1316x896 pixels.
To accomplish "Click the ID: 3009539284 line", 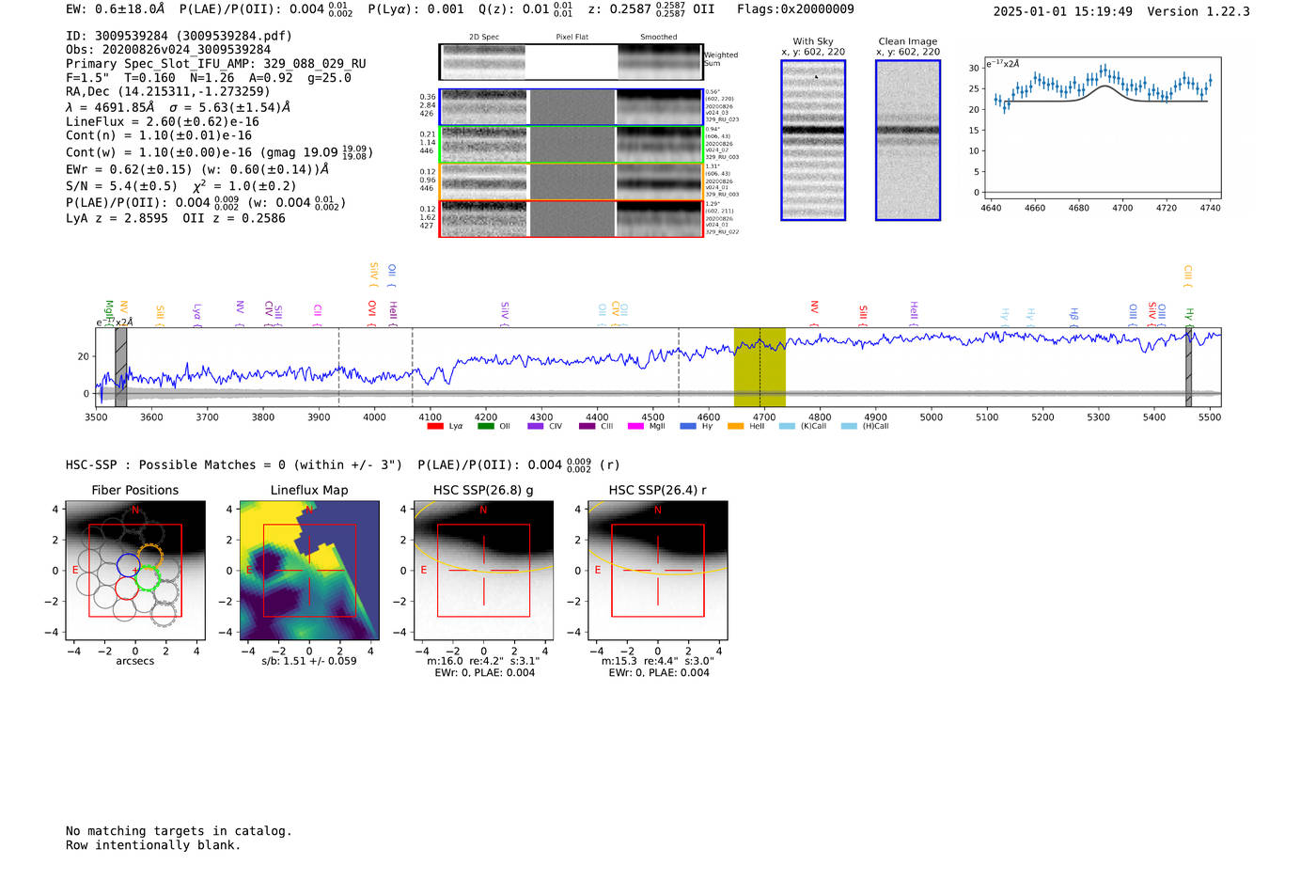I will 179,36.
